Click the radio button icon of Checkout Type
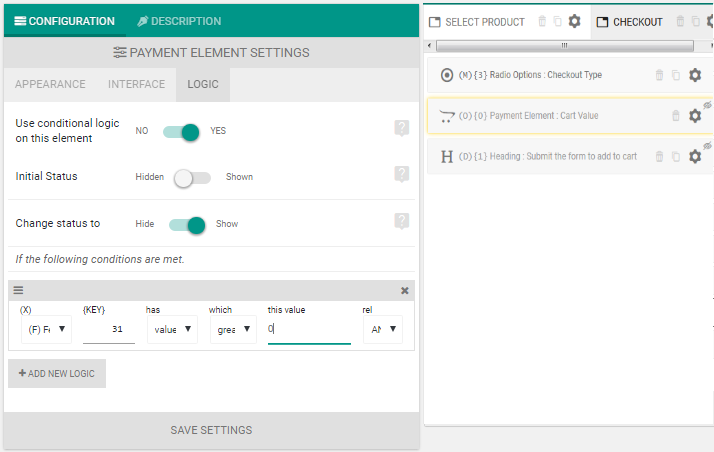Viewport: 714px width, 452px height. pos(447,75)
